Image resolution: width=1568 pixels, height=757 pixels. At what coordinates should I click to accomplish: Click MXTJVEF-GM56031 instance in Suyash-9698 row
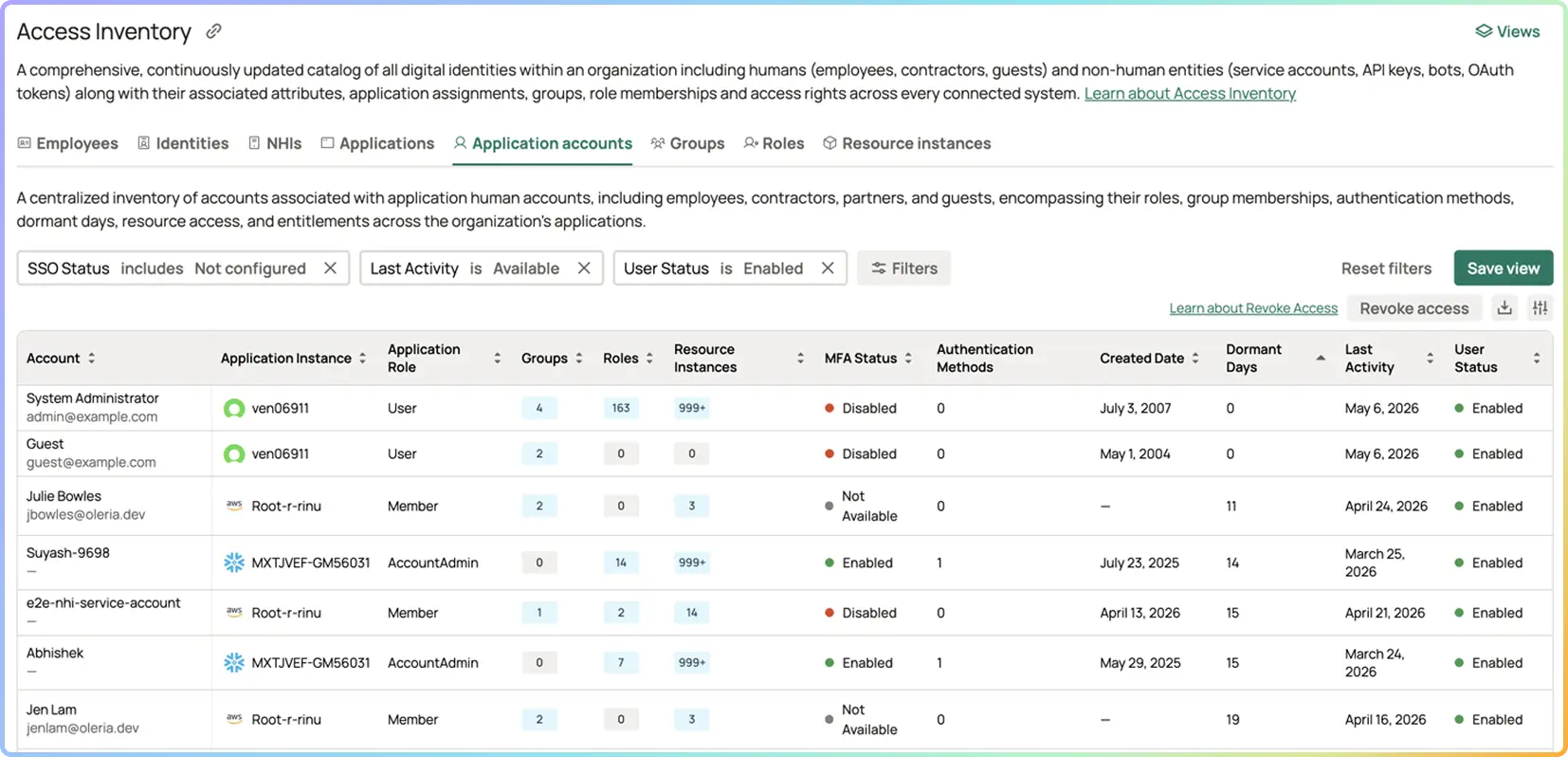click(x=311, y=563)
